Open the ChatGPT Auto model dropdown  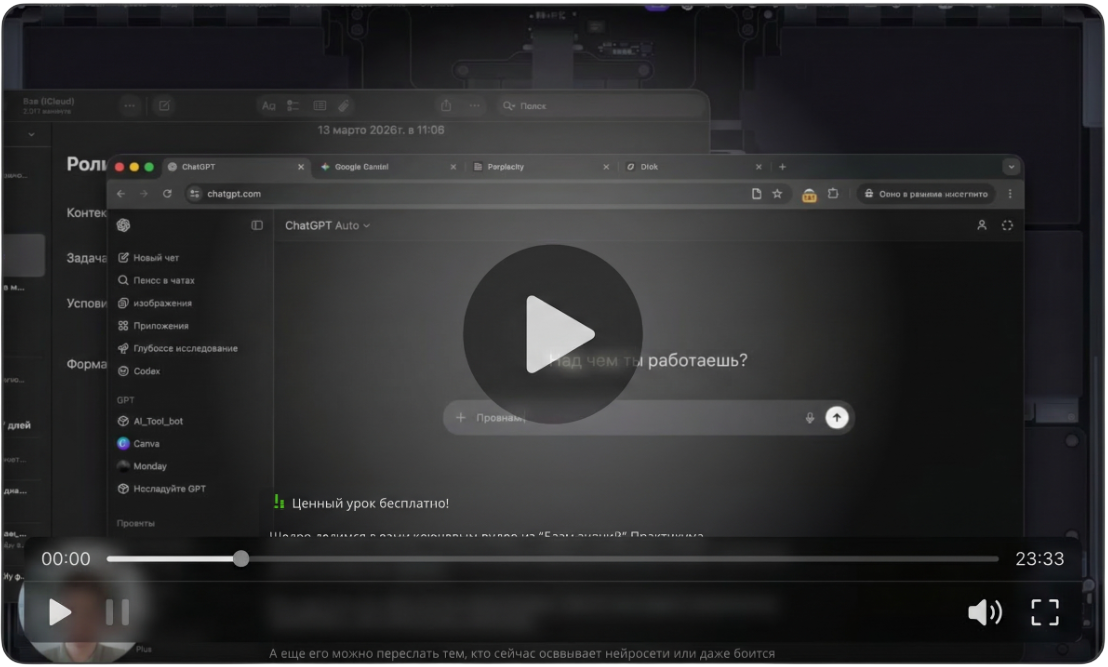327,226
